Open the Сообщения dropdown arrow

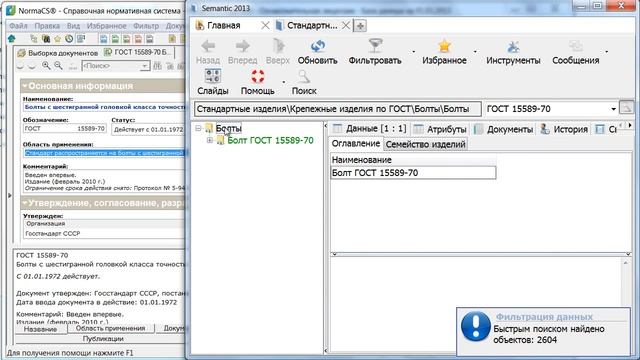pyautogui.click(x=607, y=52)
